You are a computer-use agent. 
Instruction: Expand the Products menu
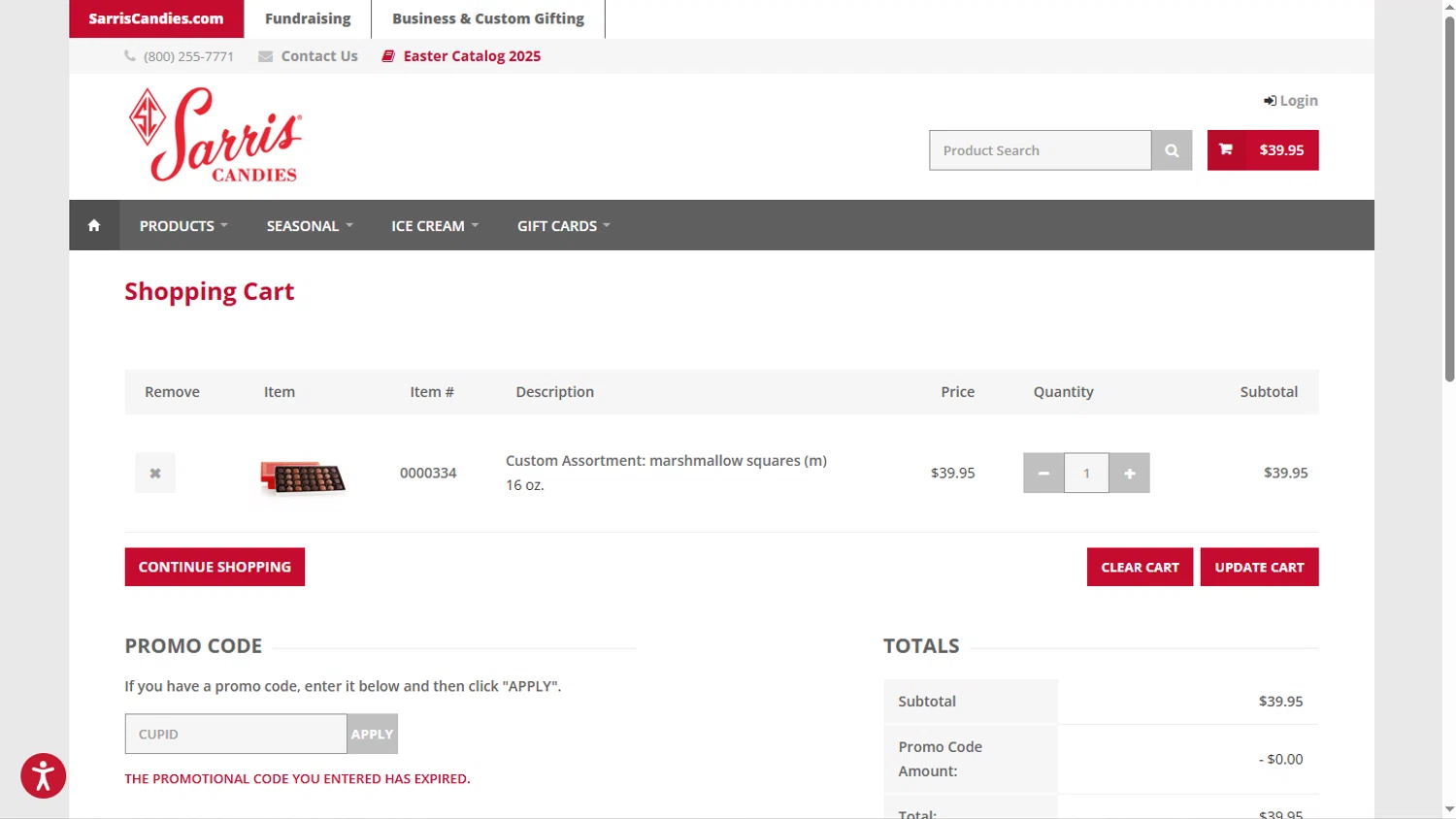(183, 225)
